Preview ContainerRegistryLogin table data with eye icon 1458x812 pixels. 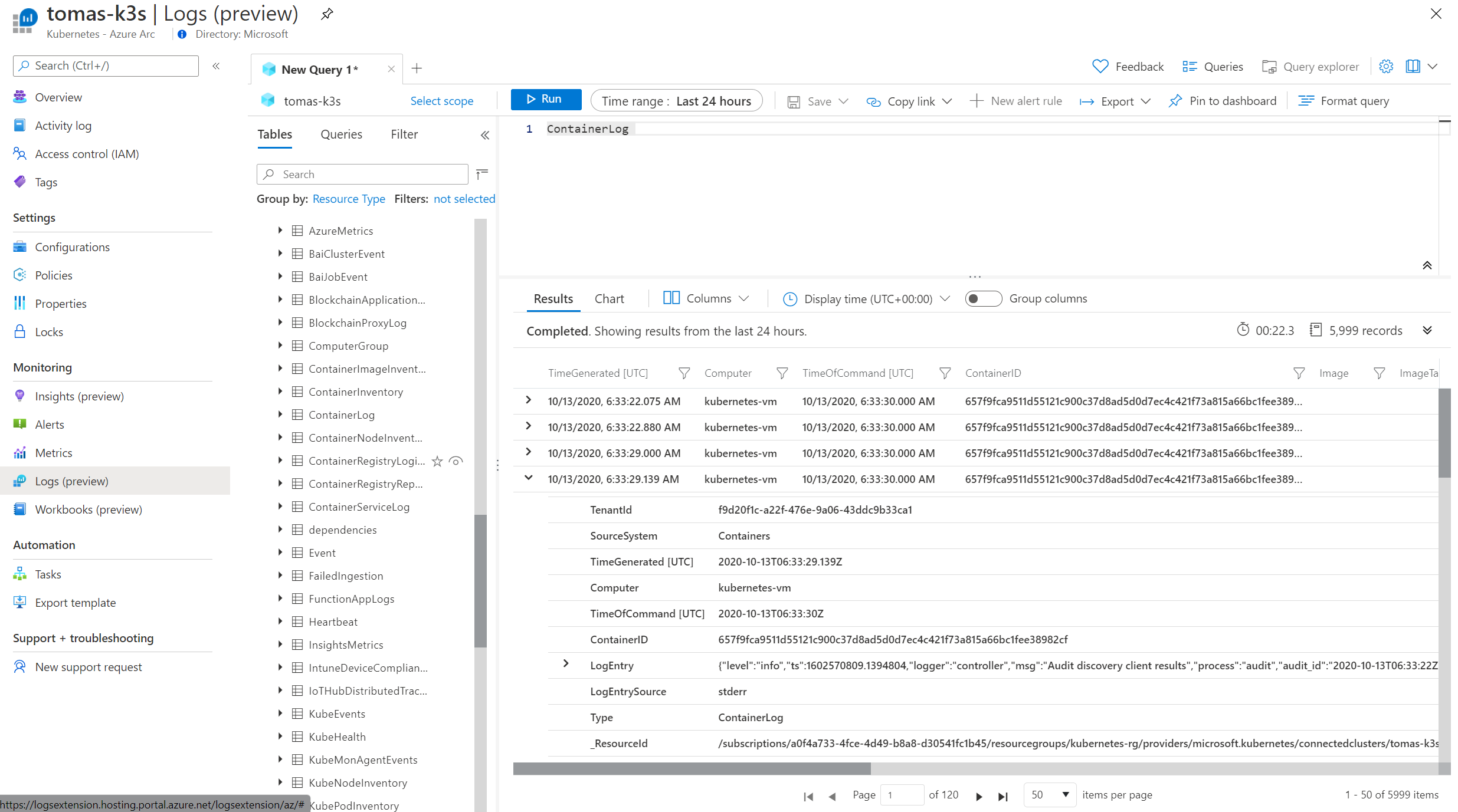click(456, 461)
